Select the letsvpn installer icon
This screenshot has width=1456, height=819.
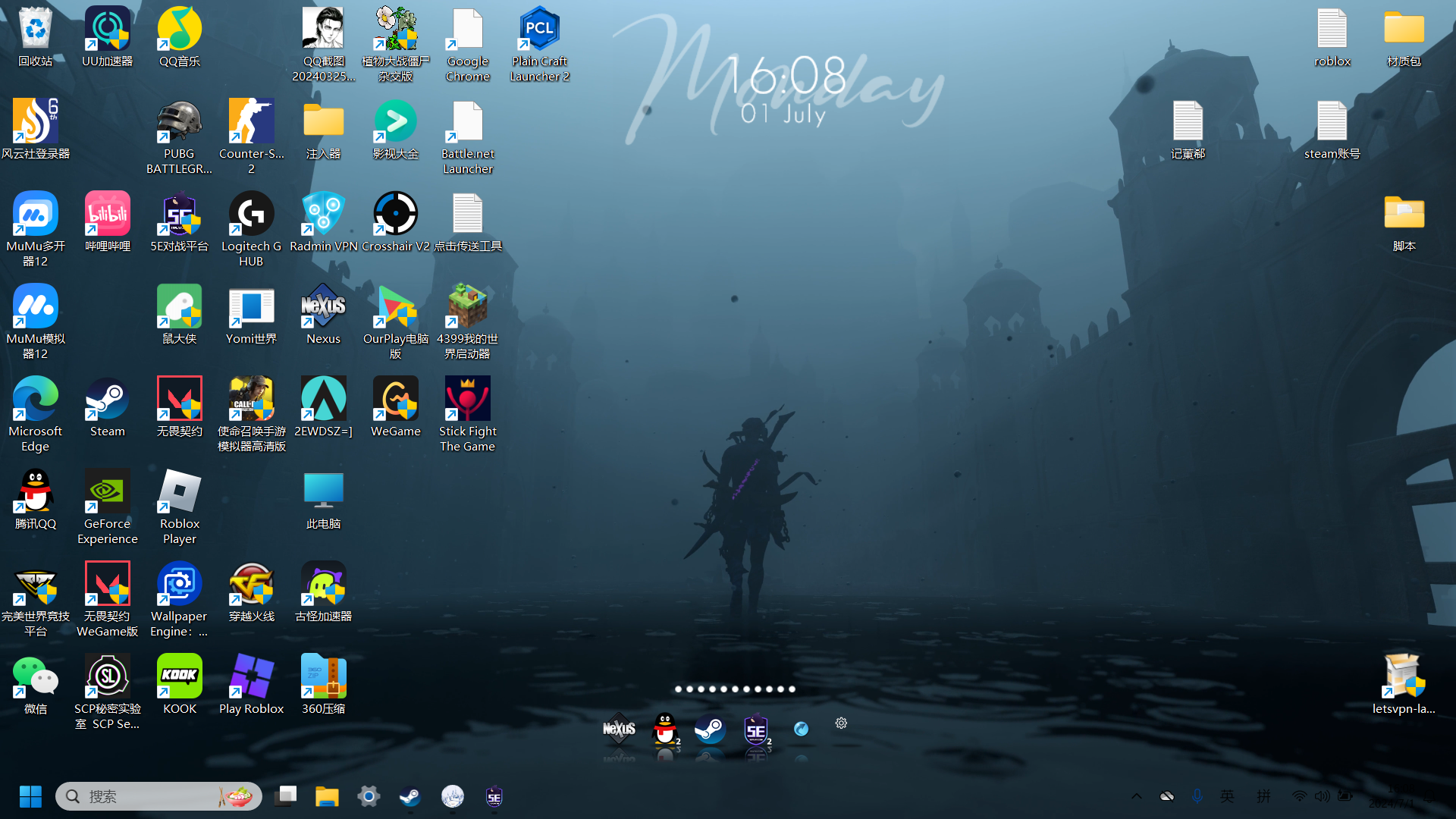(1404, 685)
